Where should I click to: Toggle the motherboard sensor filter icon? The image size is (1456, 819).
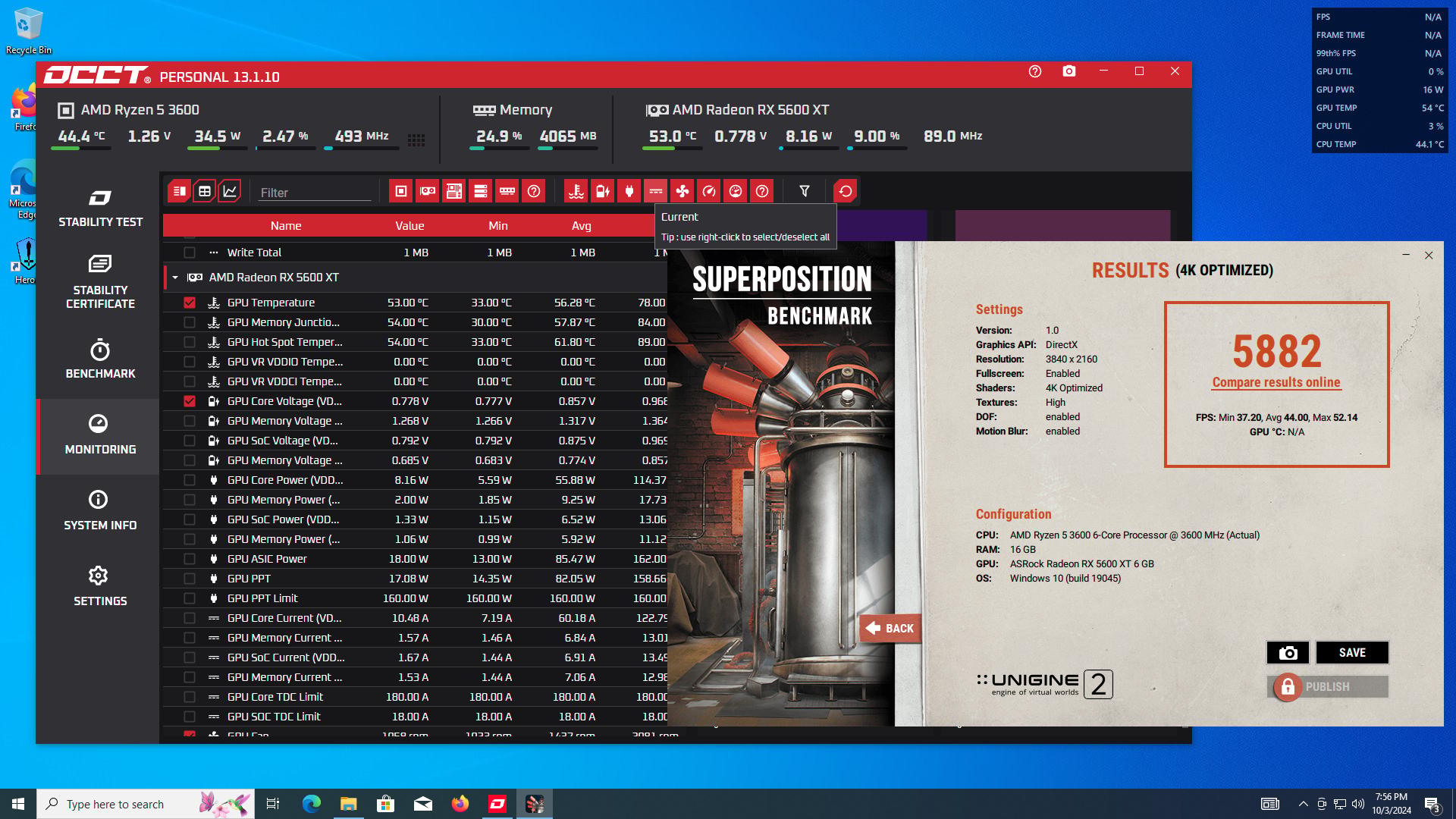point(454,192)
